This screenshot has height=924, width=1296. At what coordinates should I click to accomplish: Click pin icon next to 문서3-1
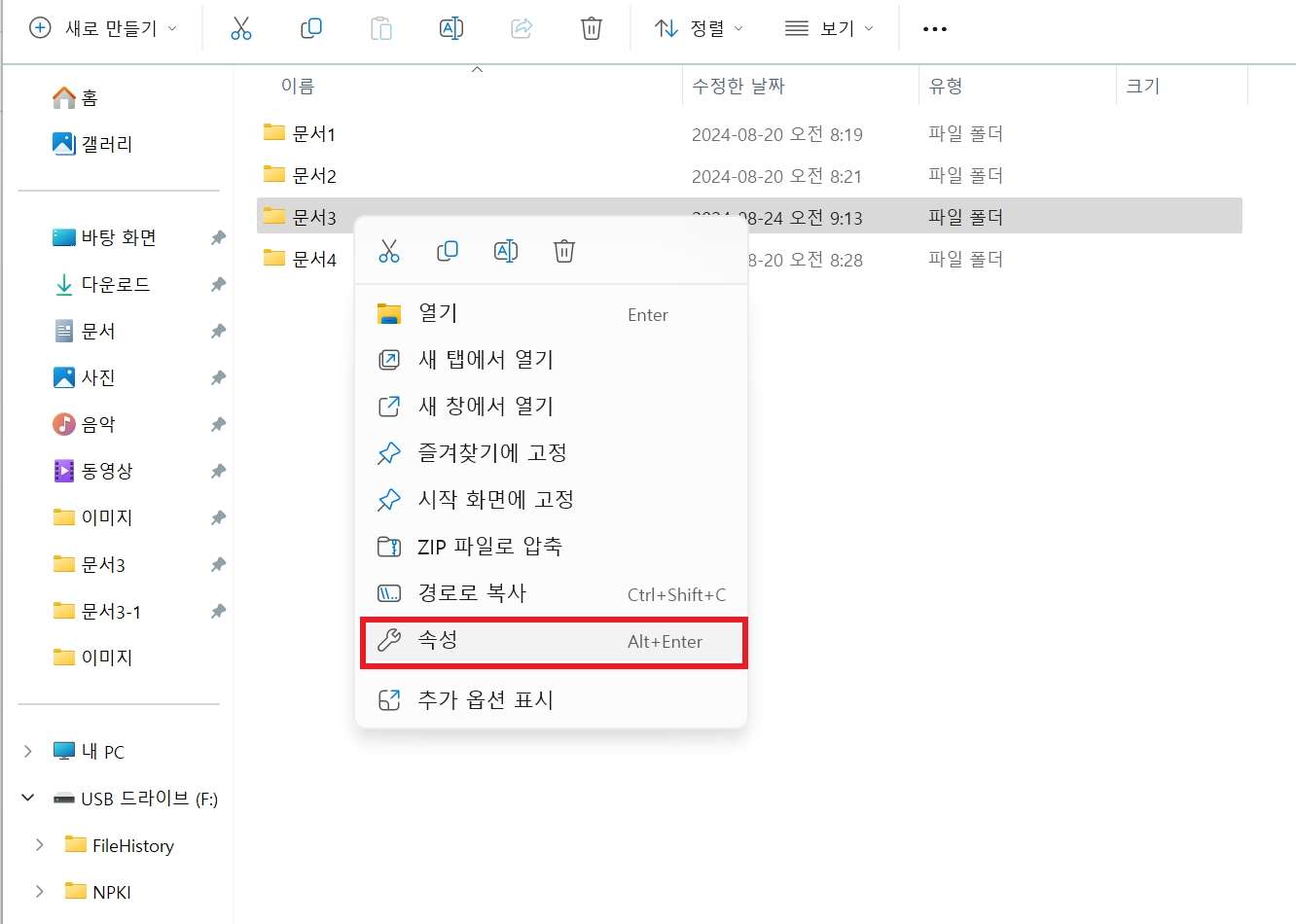[218, 611]
